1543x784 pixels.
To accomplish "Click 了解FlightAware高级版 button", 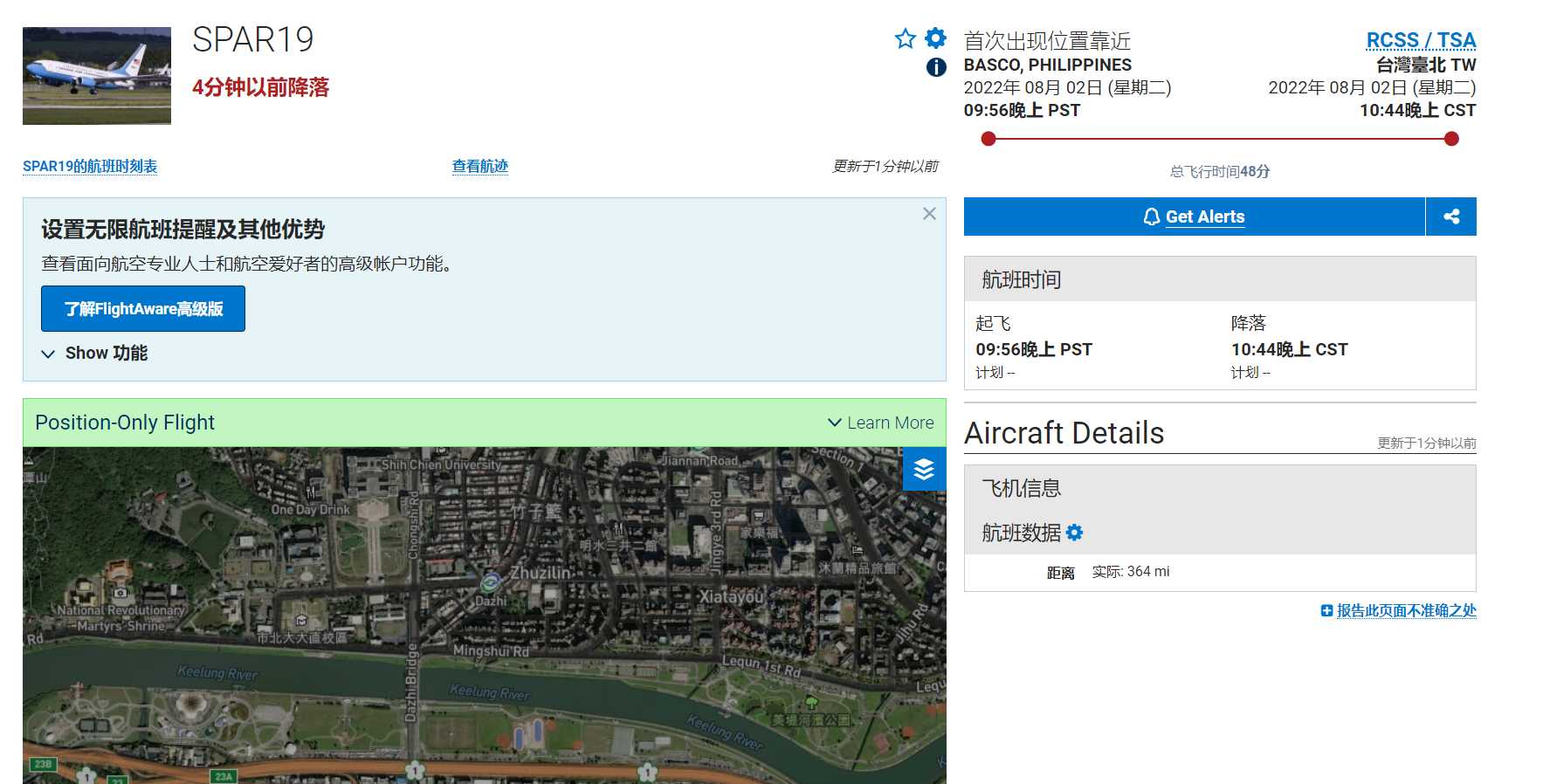I will click(143, 309).
